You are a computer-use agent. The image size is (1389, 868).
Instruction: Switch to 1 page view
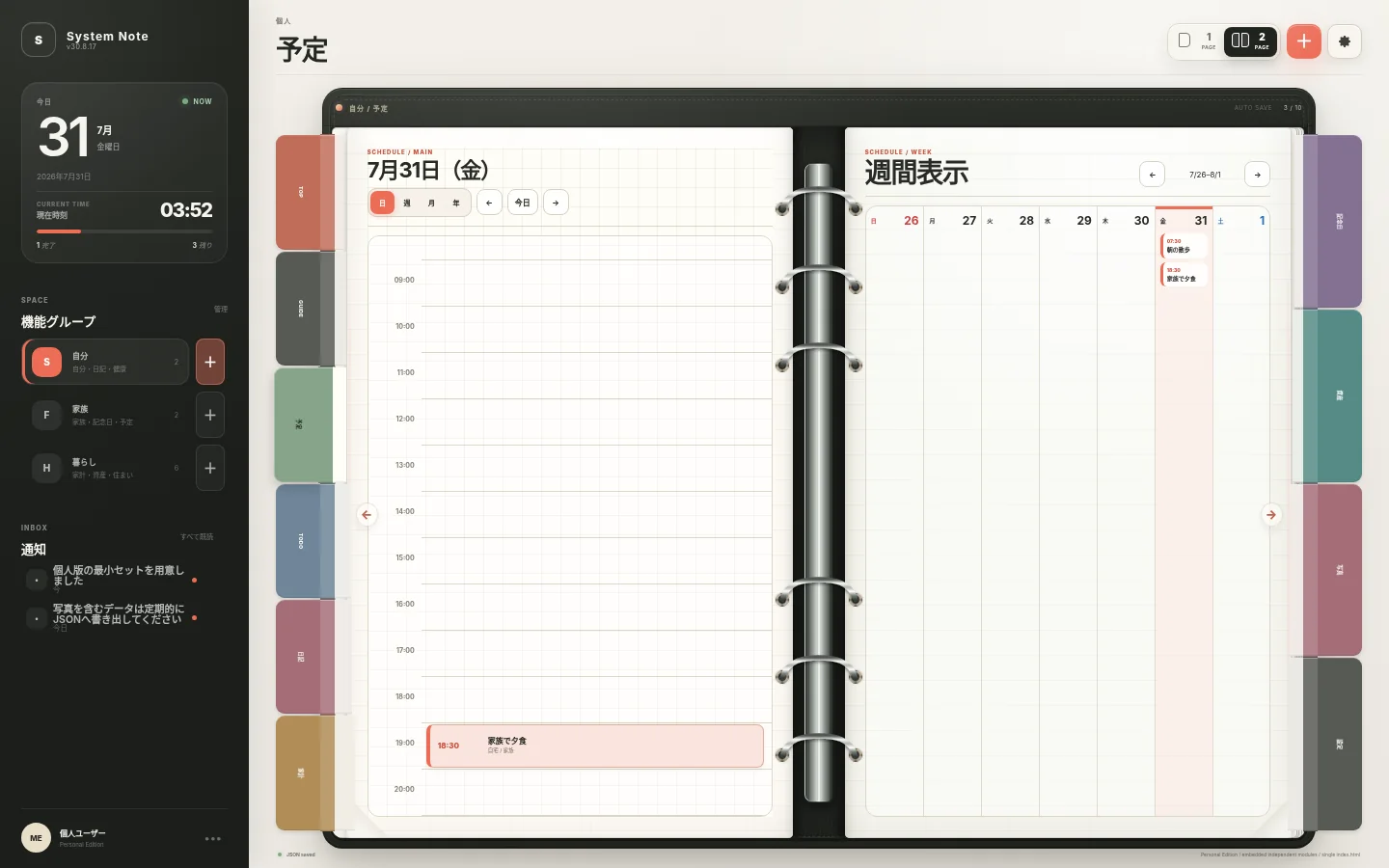(x=1196, y=41)
